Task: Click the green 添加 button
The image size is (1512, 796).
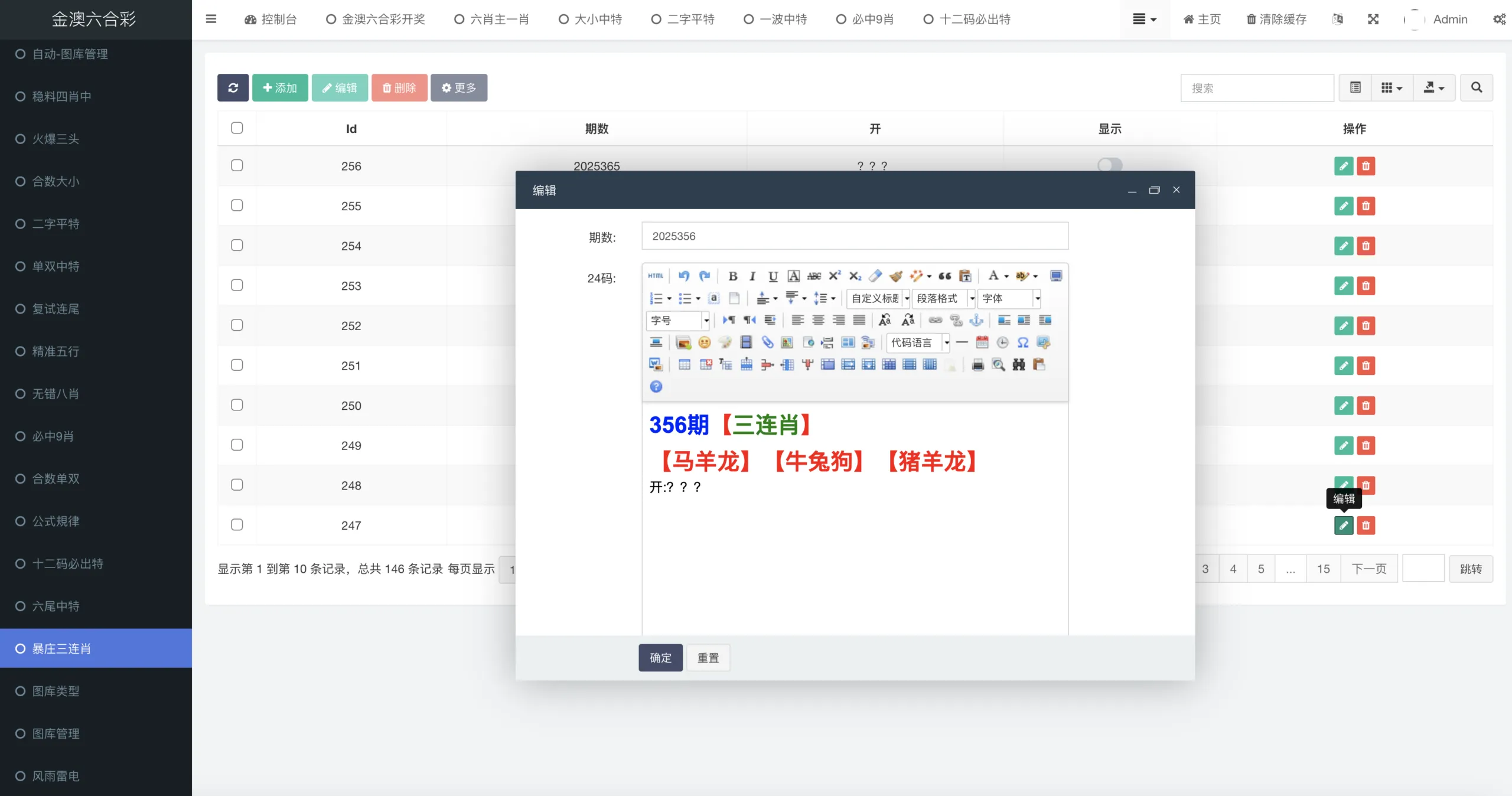Action: pos(280,87)
